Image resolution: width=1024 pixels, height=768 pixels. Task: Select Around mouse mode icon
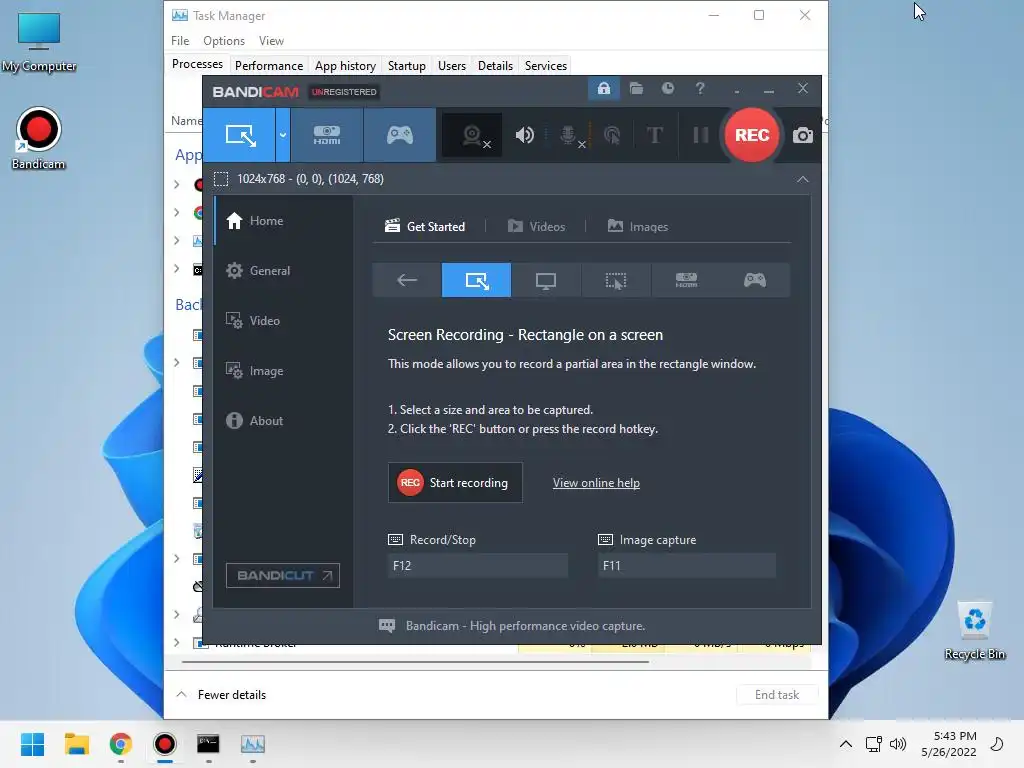click(616, 280)
